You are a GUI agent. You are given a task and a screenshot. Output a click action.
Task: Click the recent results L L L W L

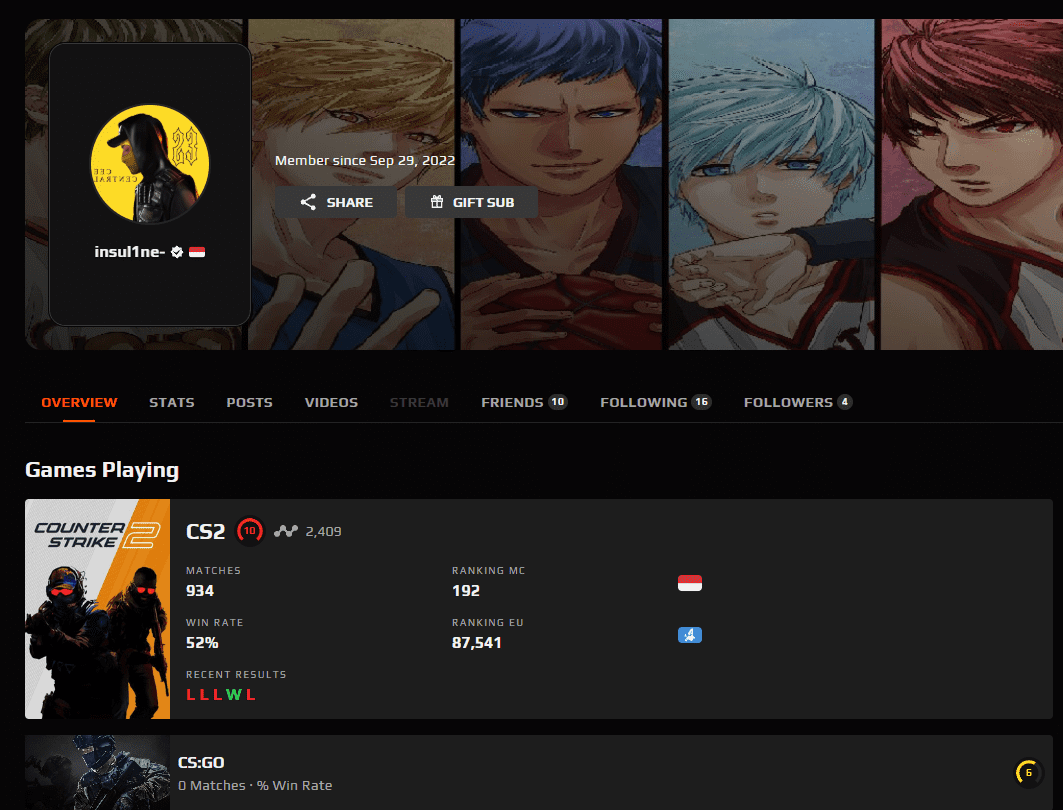point(221,695)
